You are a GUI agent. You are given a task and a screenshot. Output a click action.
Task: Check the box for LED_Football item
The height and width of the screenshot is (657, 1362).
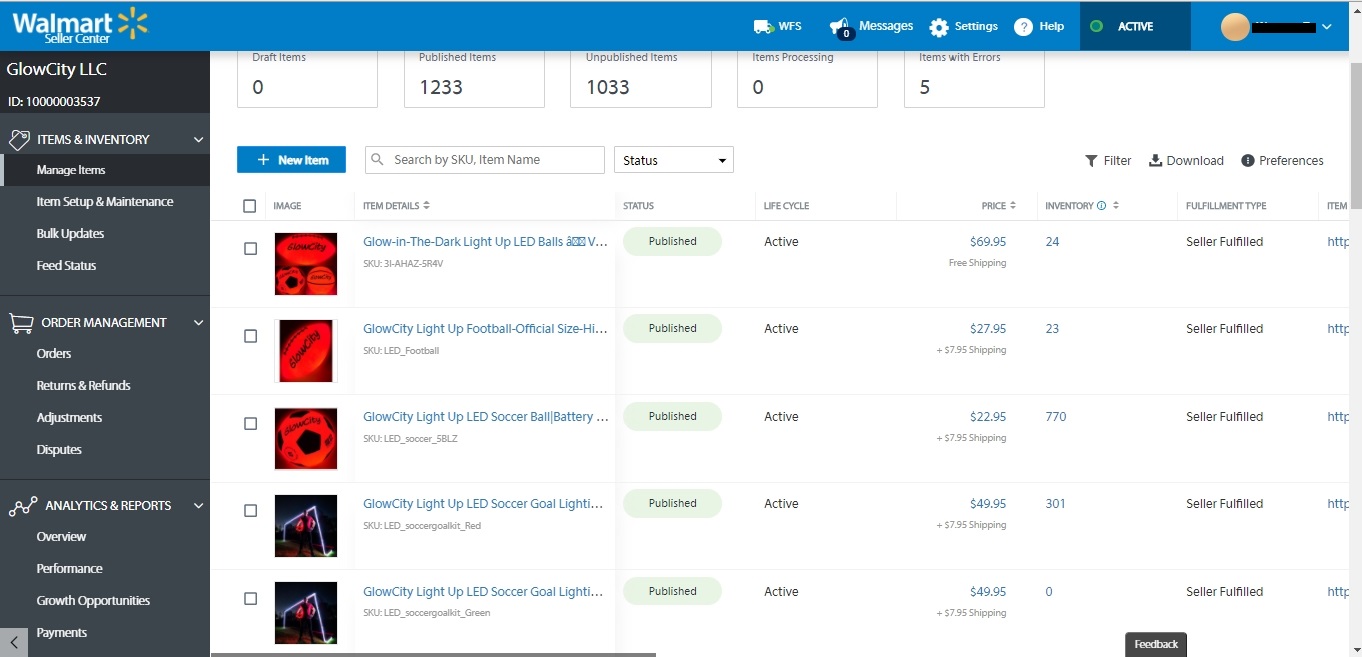pyautogui.click(x=250, y=336)
